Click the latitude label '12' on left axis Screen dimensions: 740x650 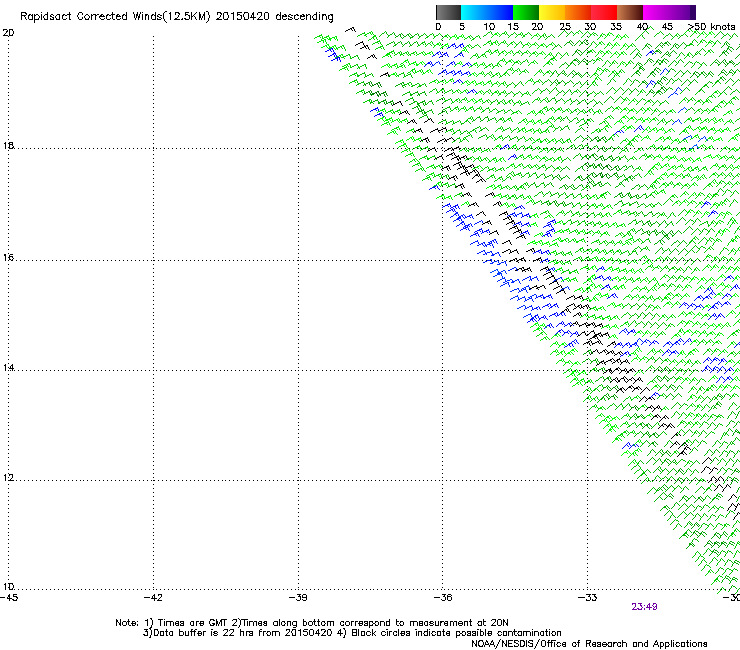(8, 477)
